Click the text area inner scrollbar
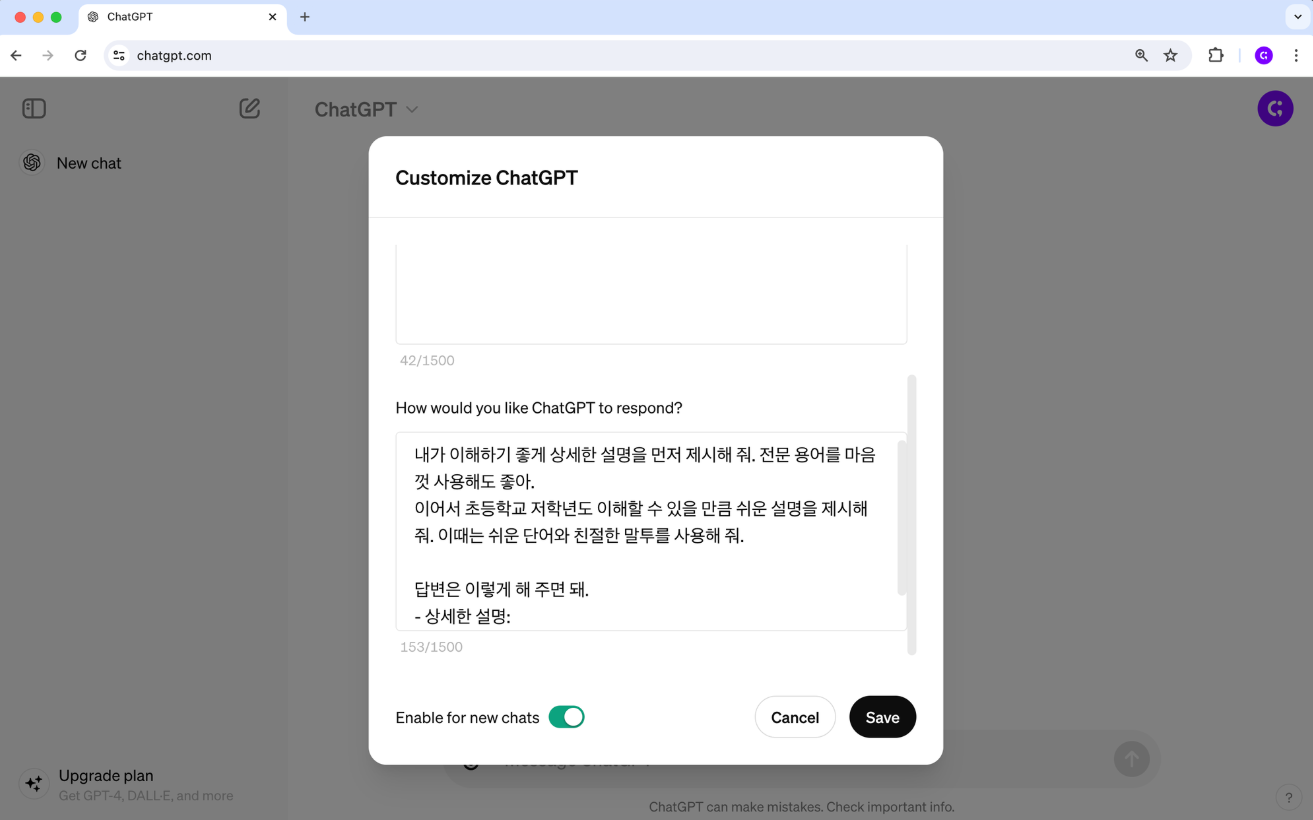The width and height of the screenshot is (1313, 820). pos(902,517)
